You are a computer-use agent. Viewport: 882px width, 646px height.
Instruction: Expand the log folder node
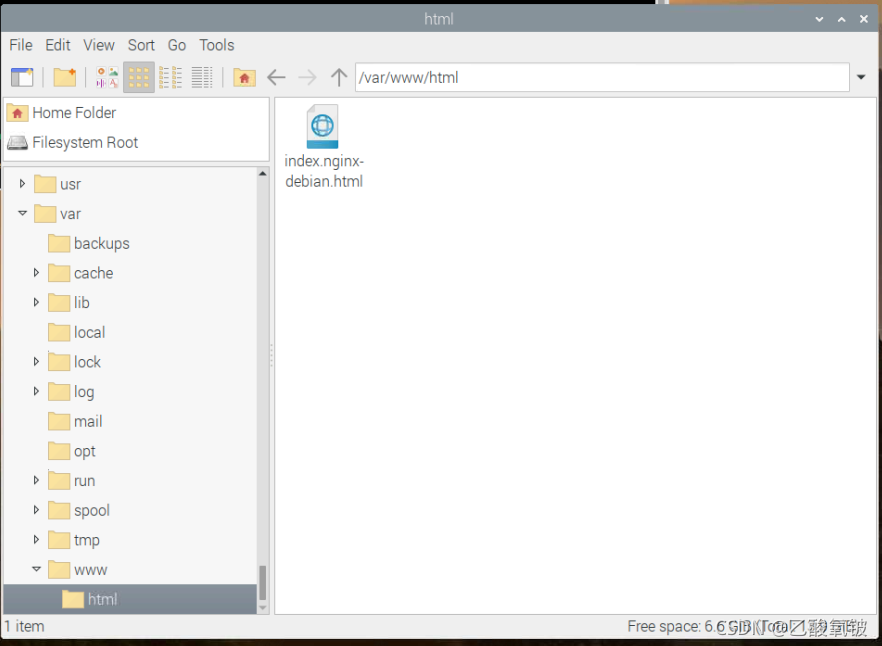[36, 391]
